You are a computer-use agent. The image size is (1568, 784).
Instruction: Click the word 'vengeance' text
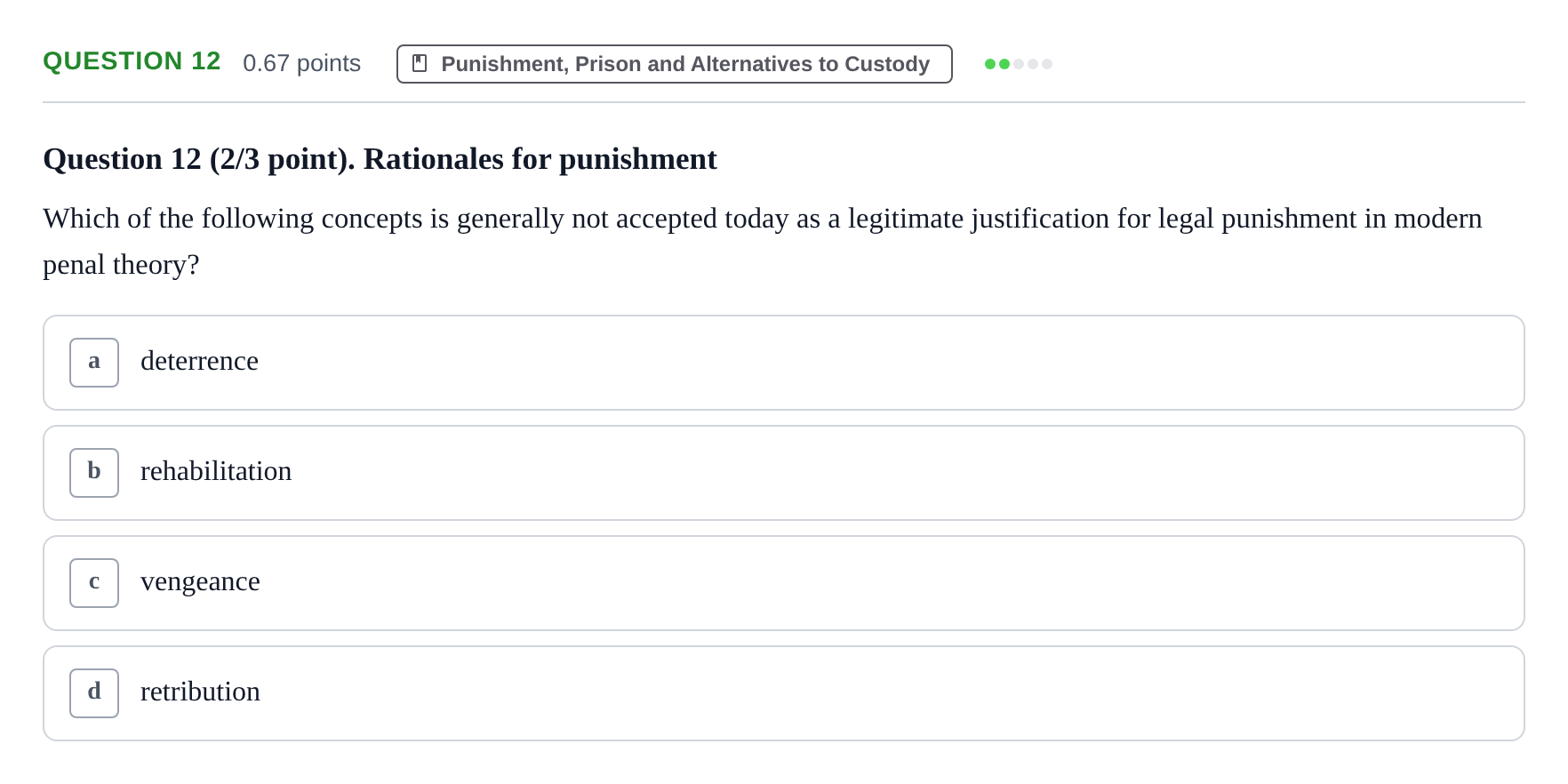(200, 582)
